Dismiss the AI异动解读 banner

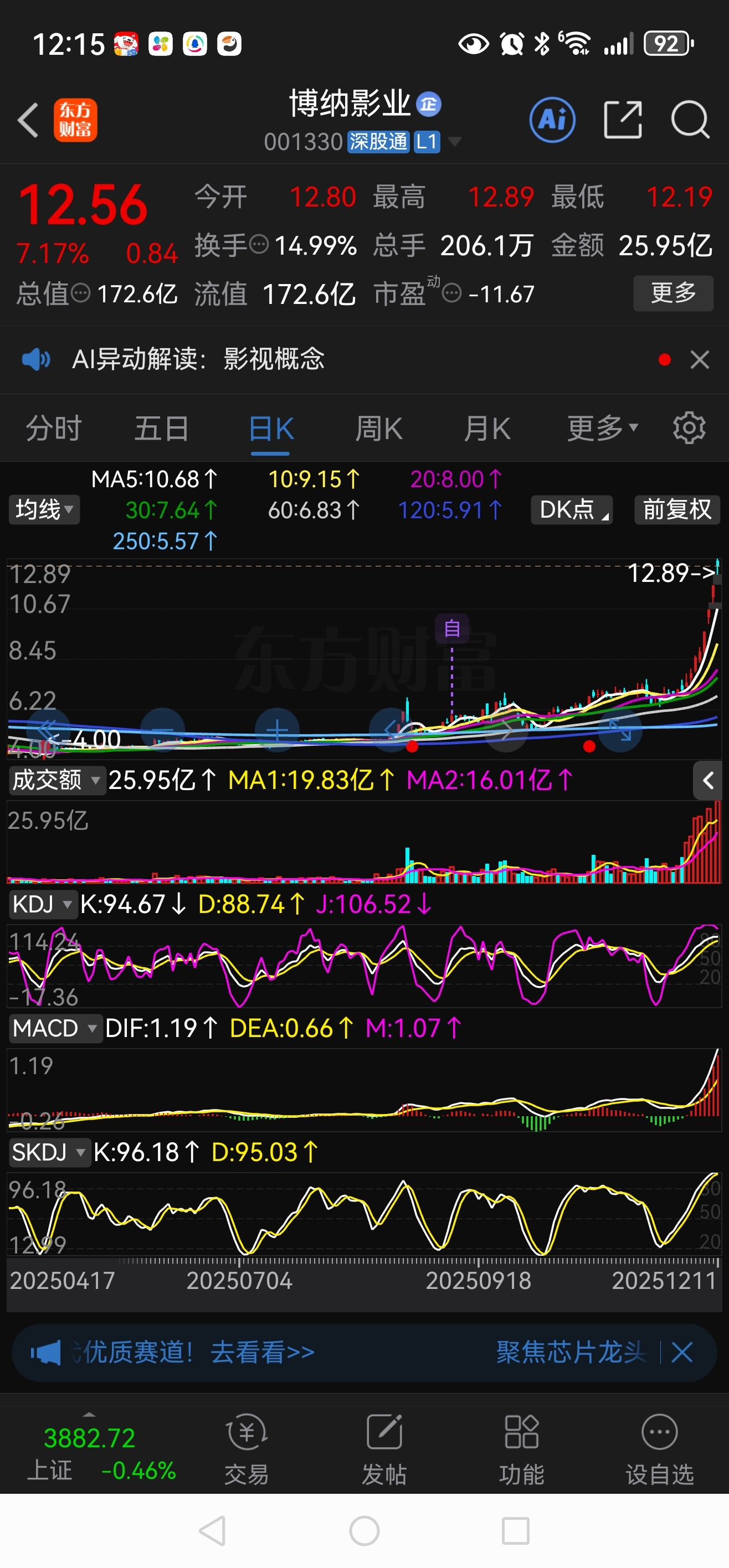[x=700, y=359]
